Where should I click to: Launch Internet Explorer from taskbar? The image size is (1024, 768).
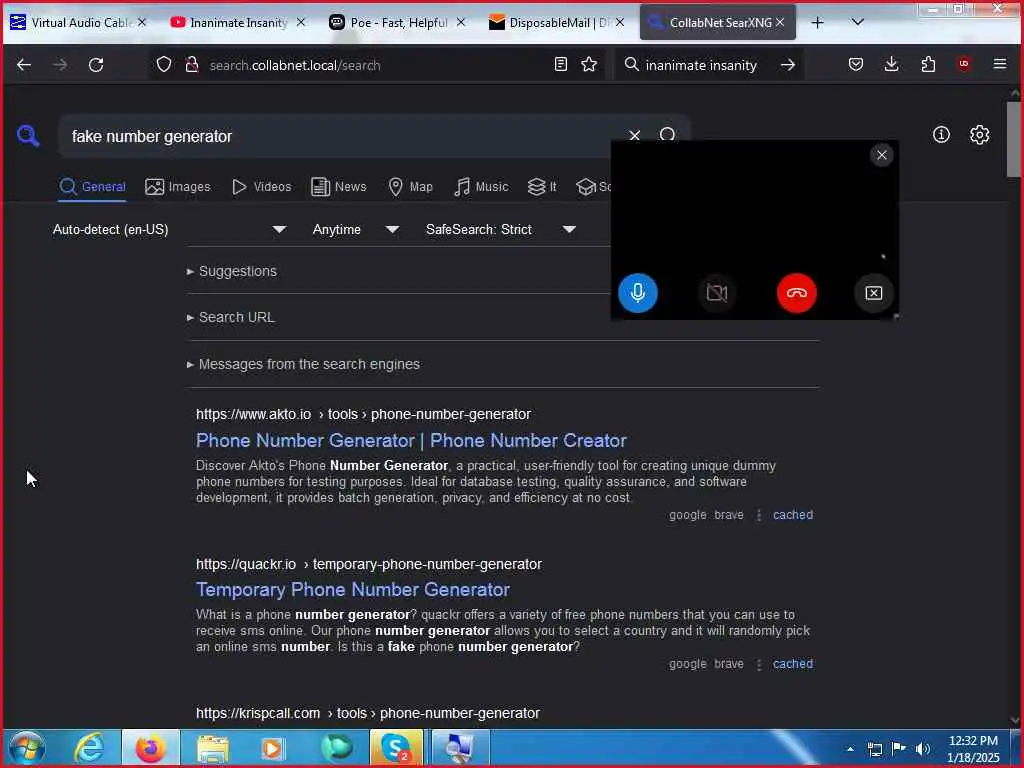[89, 748]
